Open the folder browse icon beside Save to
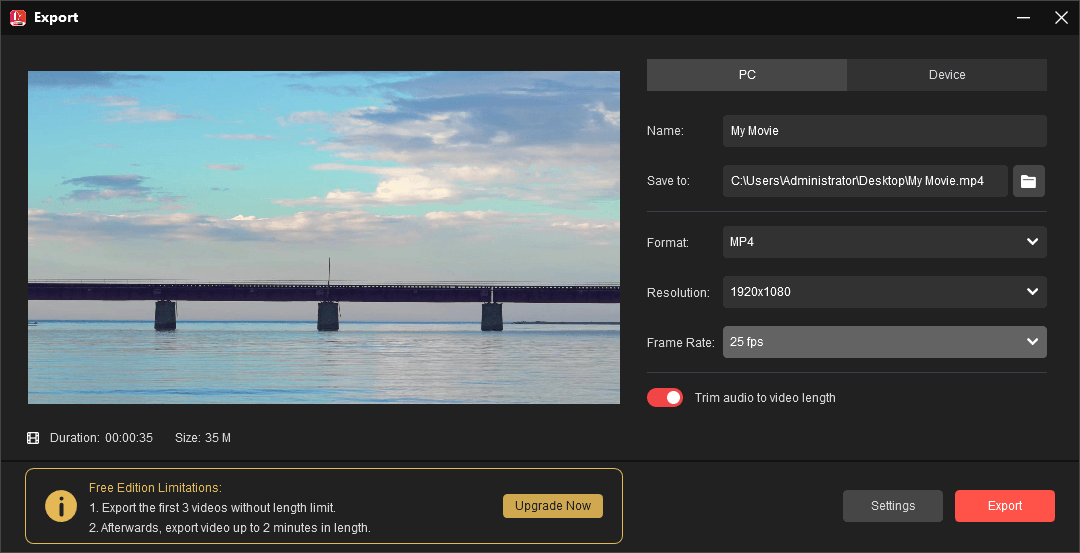The width and height of the screenshot is (1080, 553). [x=1028, y=181]
